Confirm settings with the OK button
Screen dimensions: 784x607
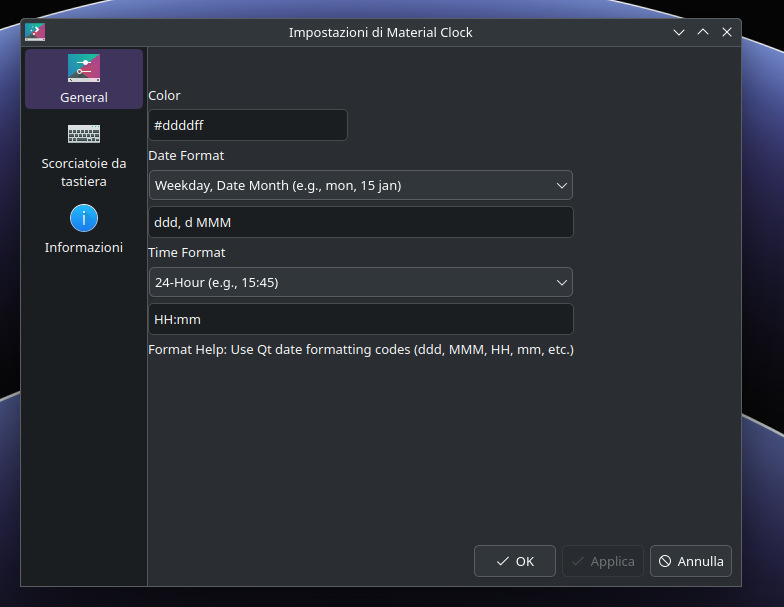tap(514, 561)
